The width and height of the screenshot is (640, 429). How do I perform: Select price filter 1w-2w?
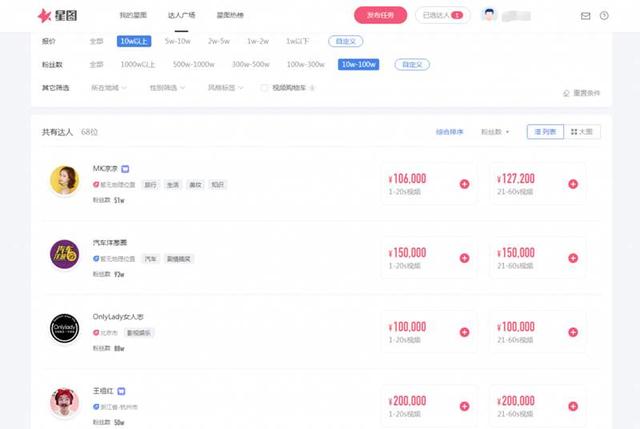[258, 41]
